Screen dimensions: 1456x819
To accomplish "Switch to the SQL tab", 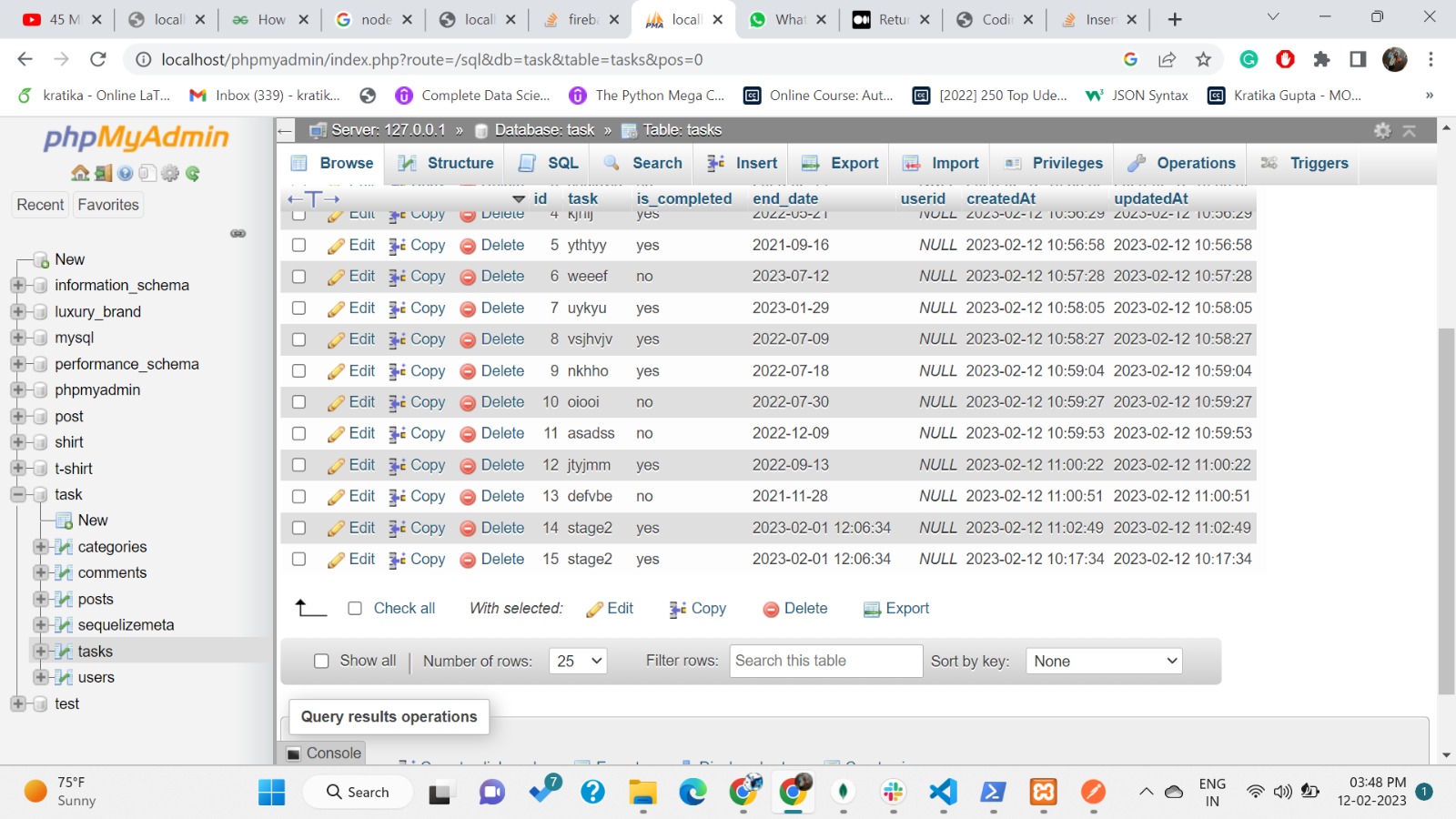I will coord(547,164).
